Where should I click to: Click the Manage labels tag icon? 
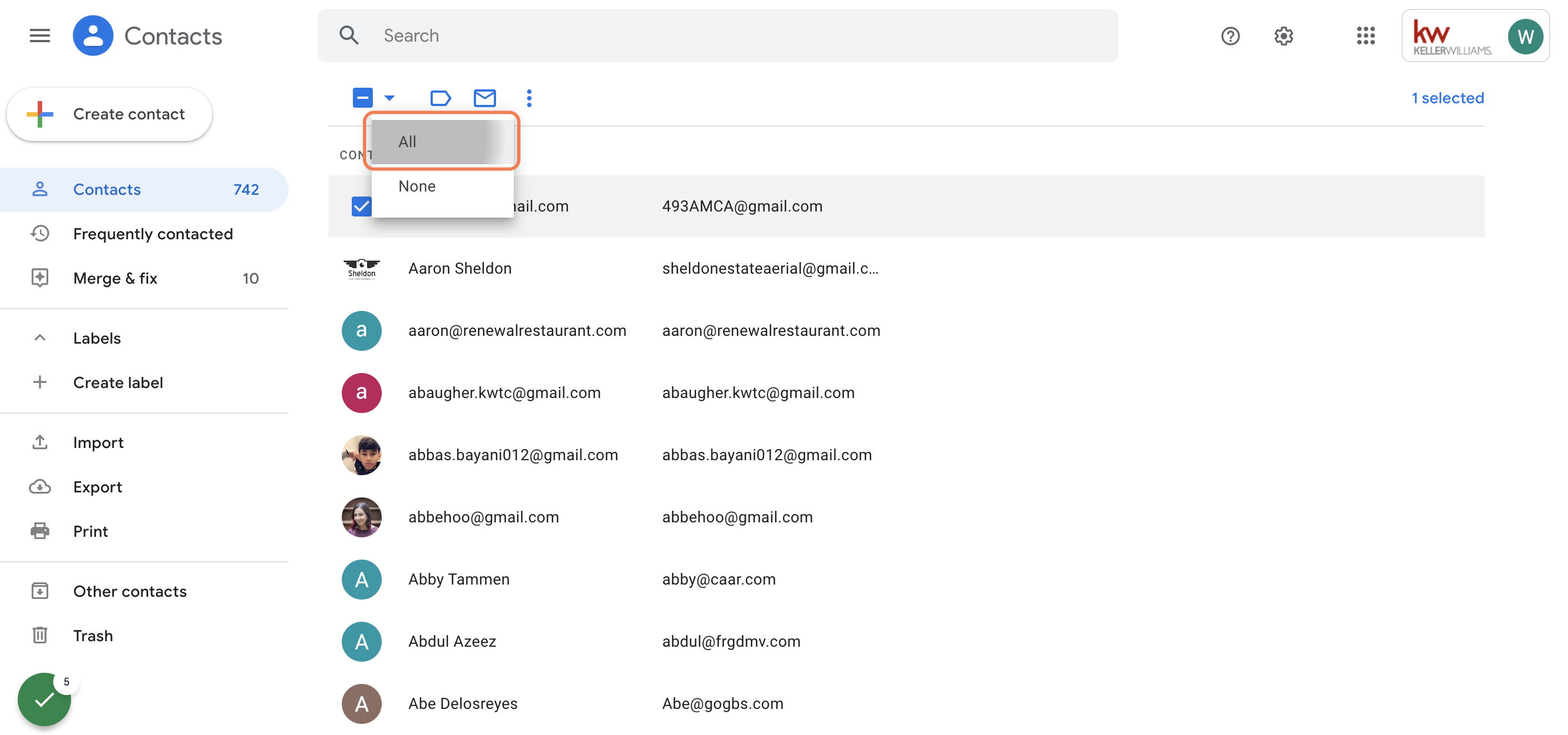tap(440, 98)
